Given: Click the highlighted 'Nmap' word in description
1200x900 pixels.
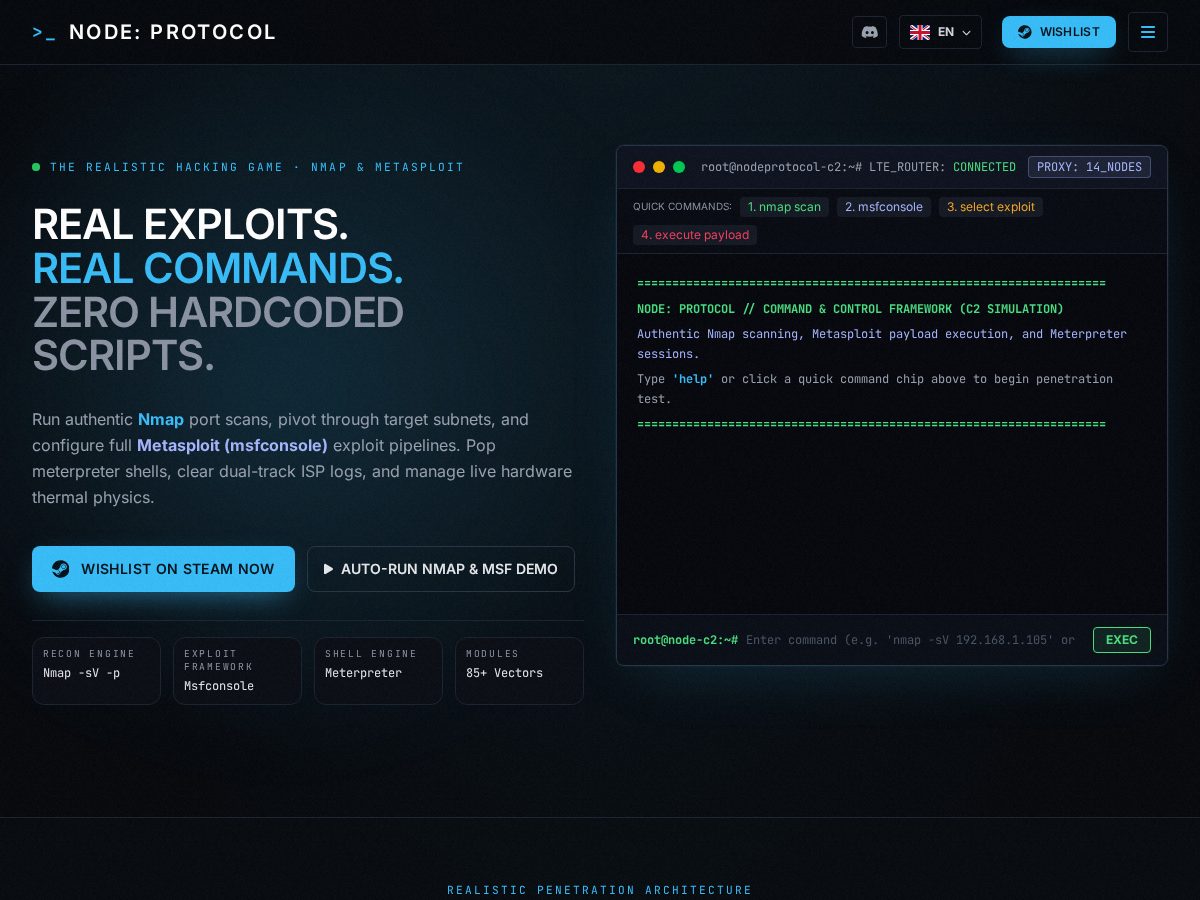Looking at the screenshot, I should pyautogui.click(x=161, y=419).
